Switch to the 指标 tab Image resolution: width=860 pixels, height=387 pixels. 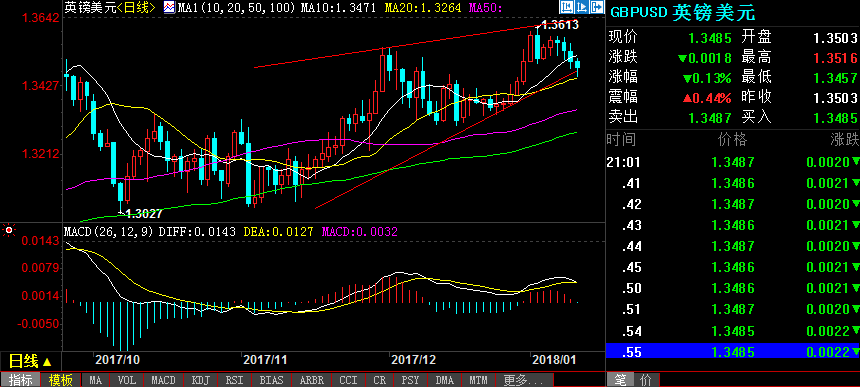coord(20,380)
